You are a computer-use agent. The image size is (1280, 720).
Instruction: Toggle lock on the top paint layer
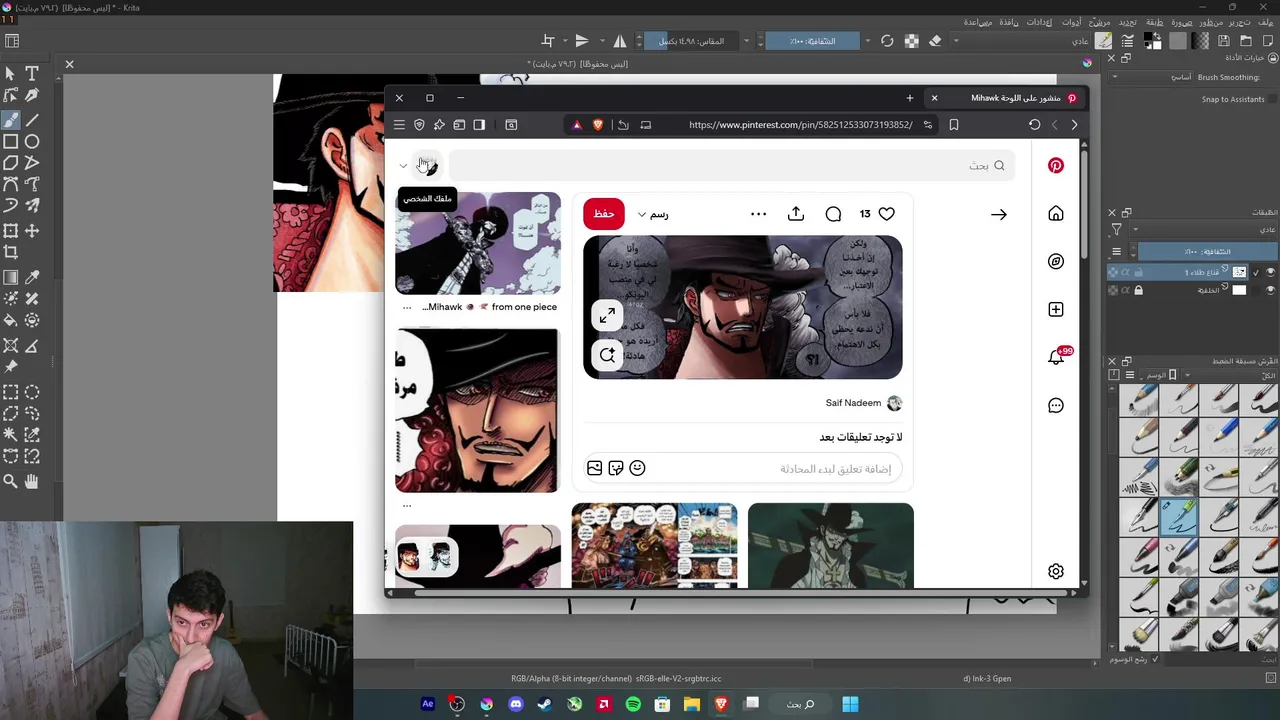(x=1138, y=272)
